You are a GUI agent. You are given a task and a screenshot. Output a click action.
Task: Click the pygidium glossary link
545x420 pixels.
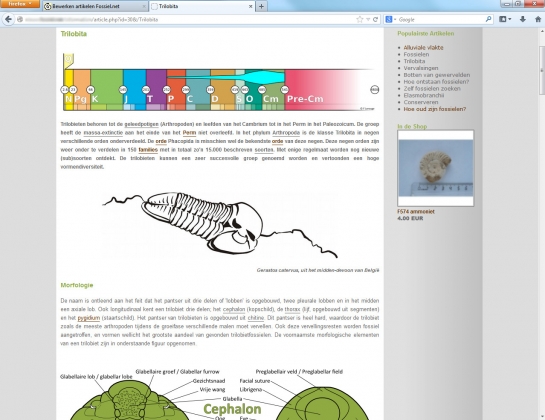89,318
